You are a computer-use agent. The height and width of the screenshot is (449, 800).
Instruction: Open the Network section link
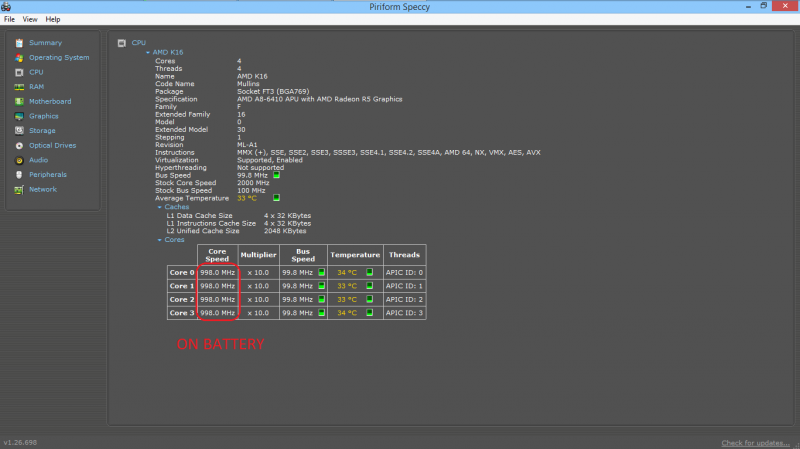point(43,189)
